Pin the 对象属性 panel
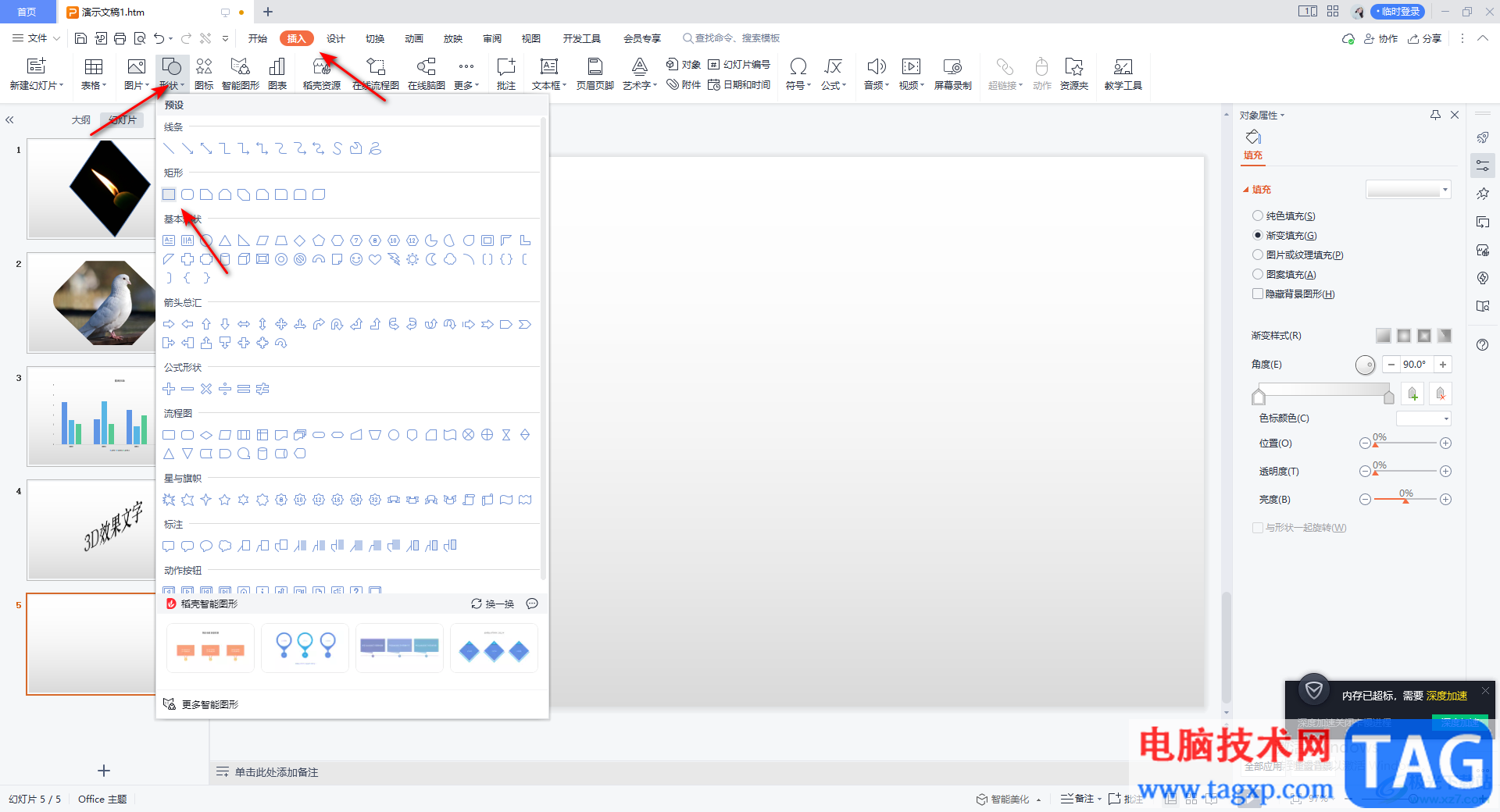The width and height of the screenshot is (1500, 812). coord(1435,115)
